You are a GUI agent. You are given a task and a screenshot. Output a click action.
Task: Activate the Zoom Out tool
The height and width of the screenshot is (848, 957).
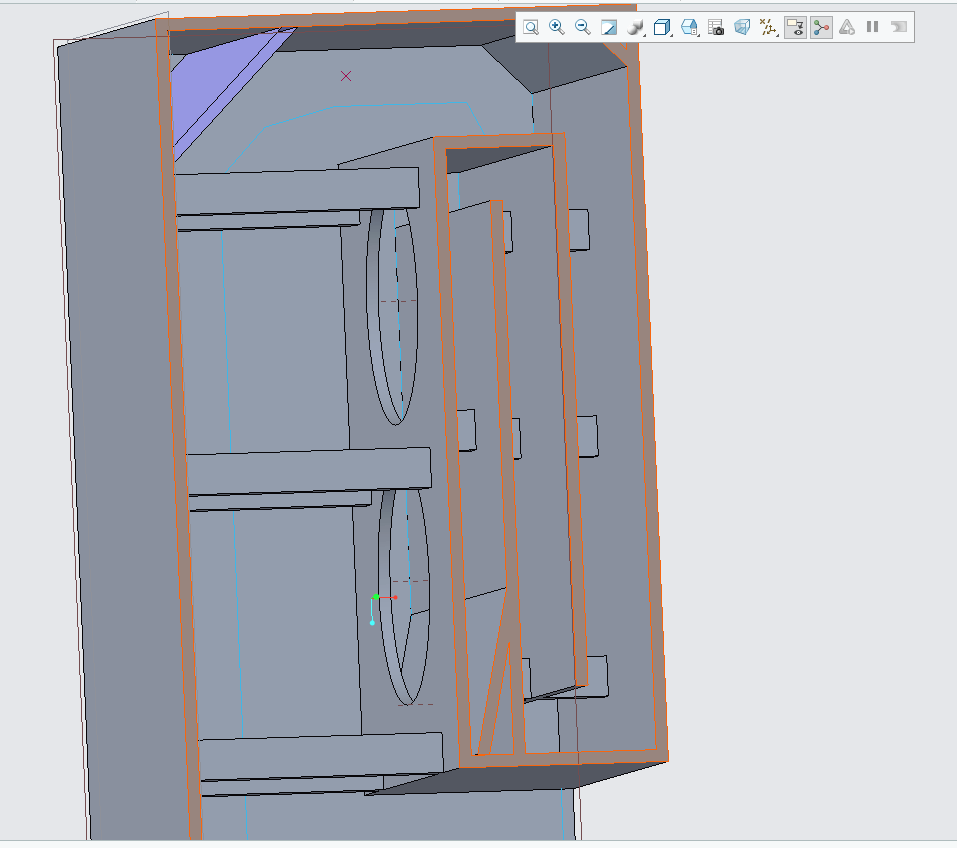point(583,27)
